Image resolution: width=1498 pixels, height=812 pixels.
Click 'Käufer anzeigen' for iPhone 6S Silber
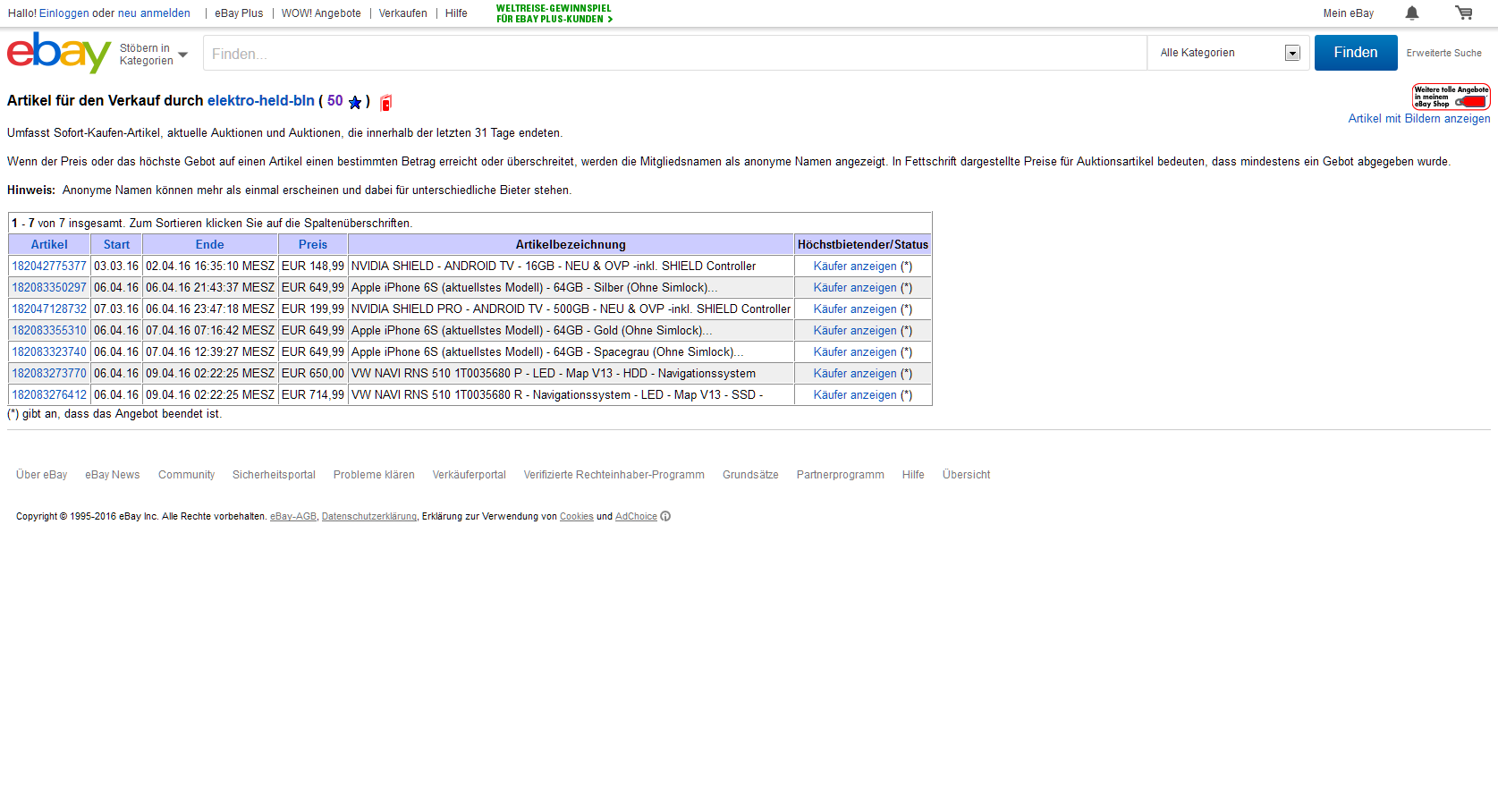click(x=855, y=287)
